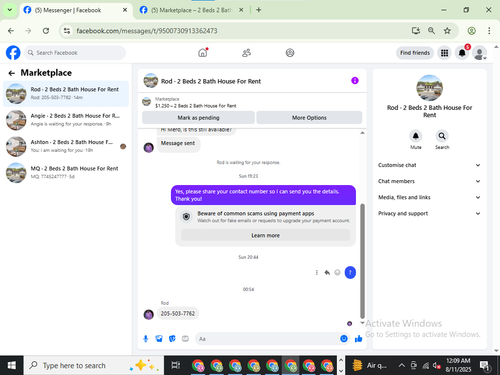Viewport: 500px width, 375px height.
Task: Open the blue question mark message bubble
Action: [x=350, y=273]
